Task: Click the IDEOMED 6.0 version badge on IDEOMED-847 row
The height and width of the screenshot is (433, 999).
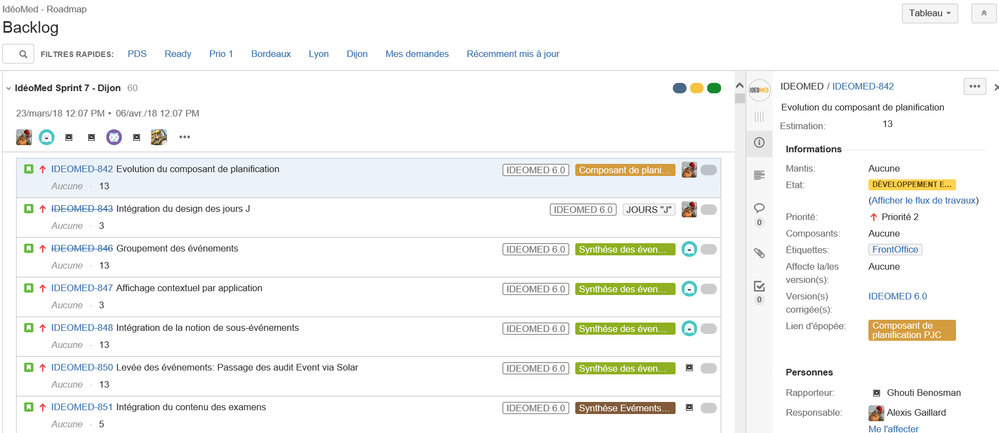Action: click(x=535, y=289)
